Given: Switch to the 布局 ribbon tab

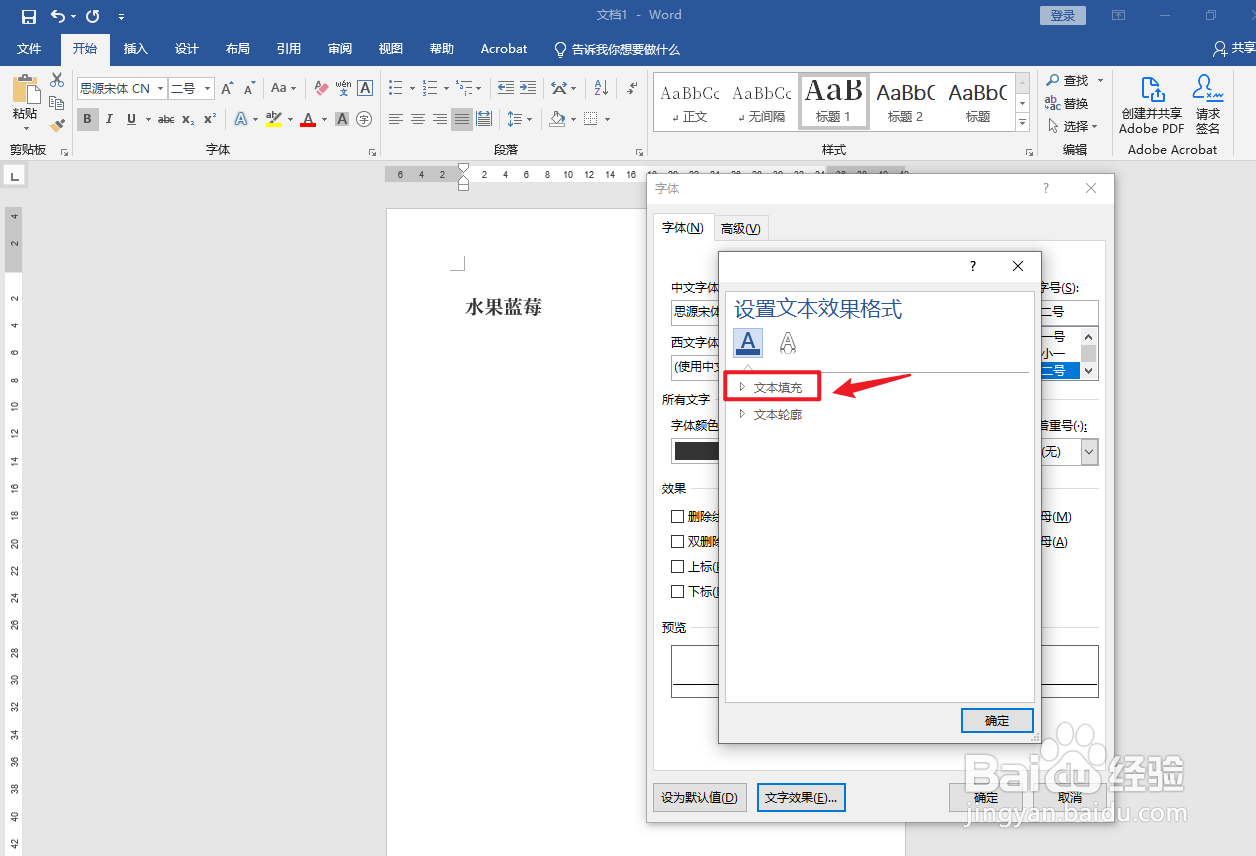Looking at the screenshot, I should 237,48.
